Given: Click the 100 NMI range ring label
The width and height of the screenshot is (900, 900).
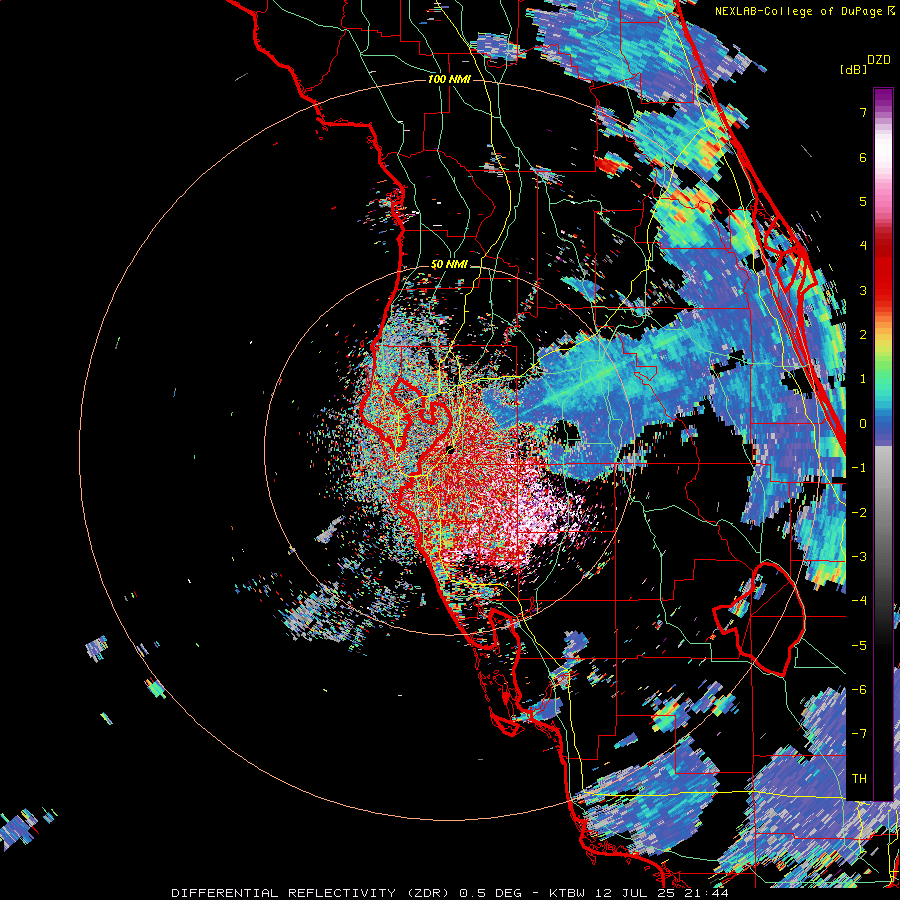Looking at the screenshot, I should click(449, 79).
